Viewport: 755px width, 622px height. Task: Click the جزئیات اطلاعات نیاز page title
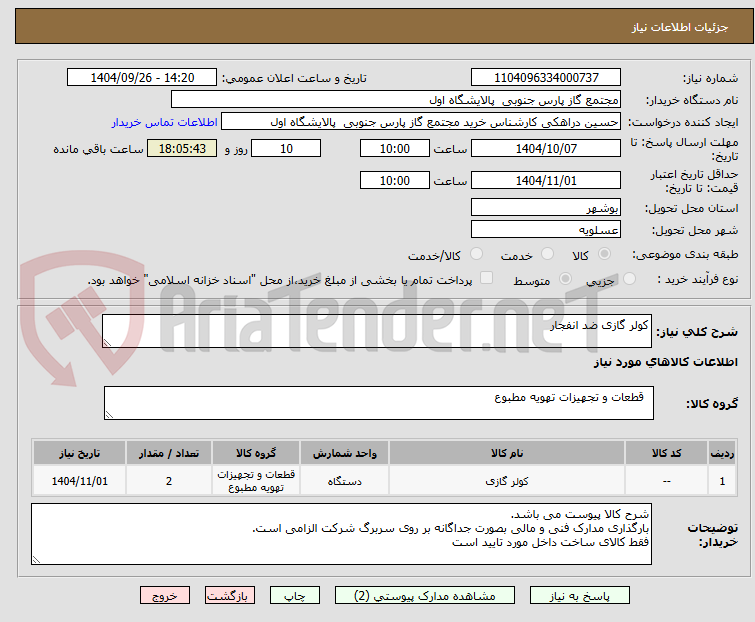[x=680, y=27]
